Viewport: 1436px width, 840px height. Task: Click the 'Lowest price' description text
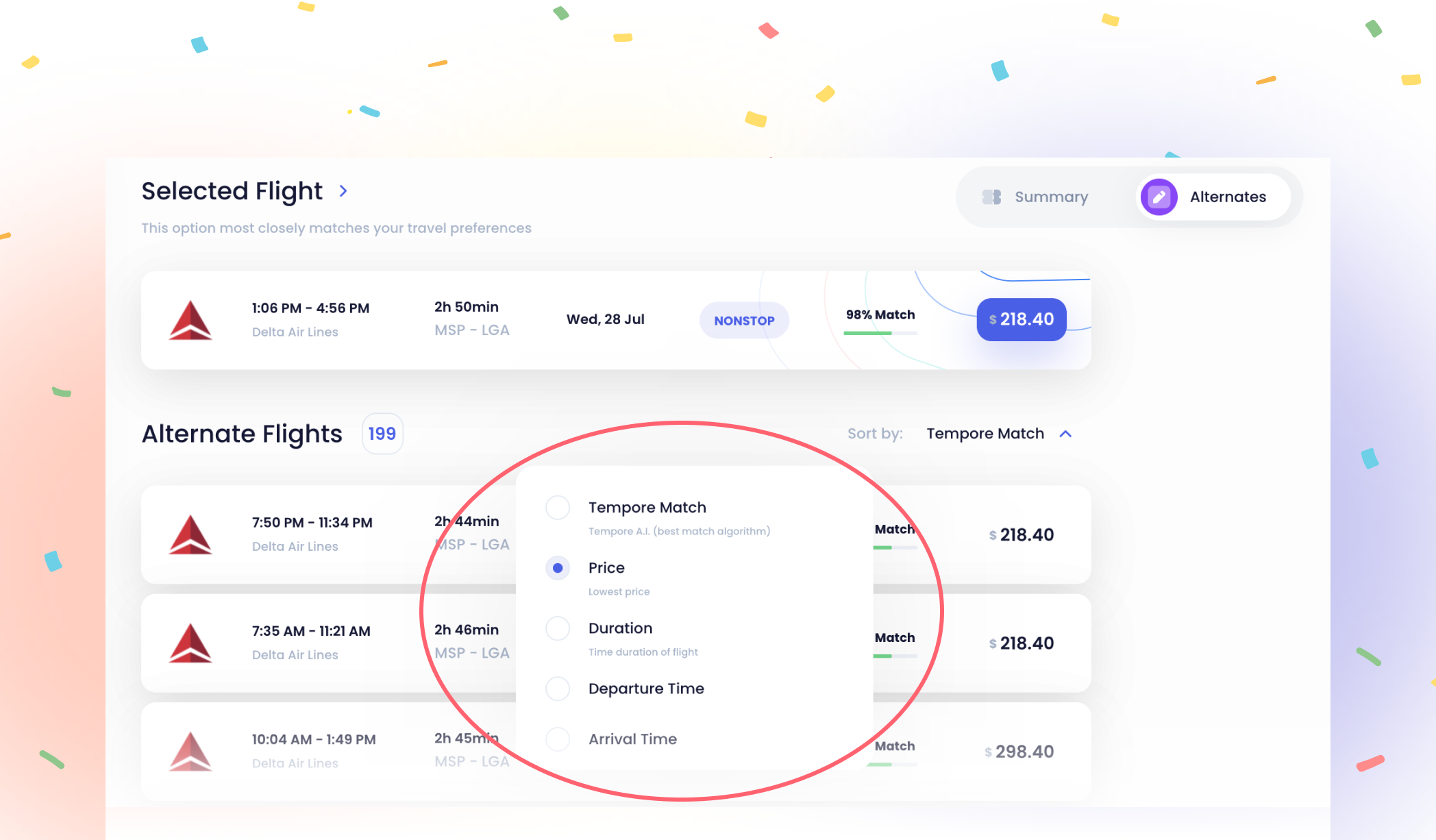pyautogui.click(x=619, y=592)
